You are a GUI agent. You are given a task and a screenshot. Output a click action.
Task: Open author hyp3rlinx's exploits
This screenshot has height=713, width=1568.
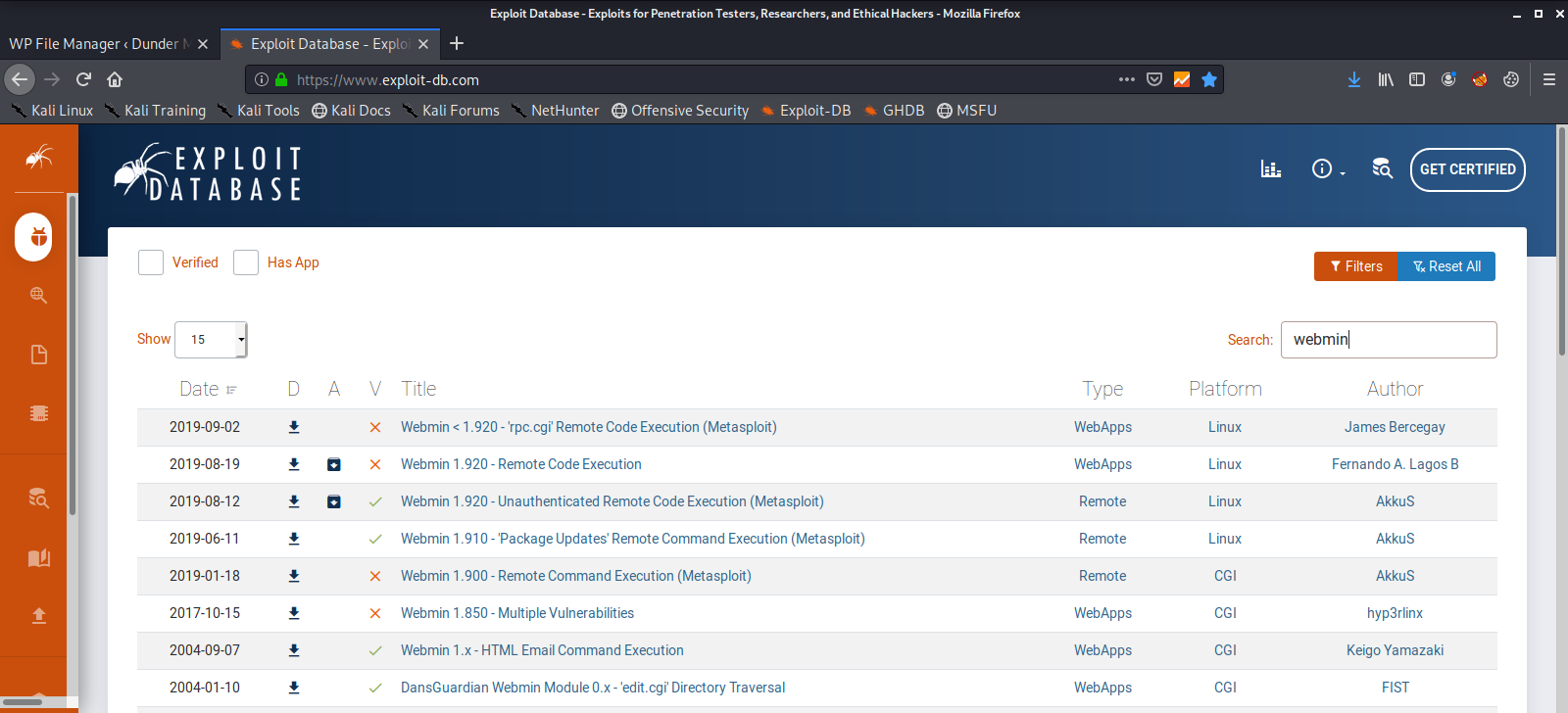click(x=1395, y=613)
